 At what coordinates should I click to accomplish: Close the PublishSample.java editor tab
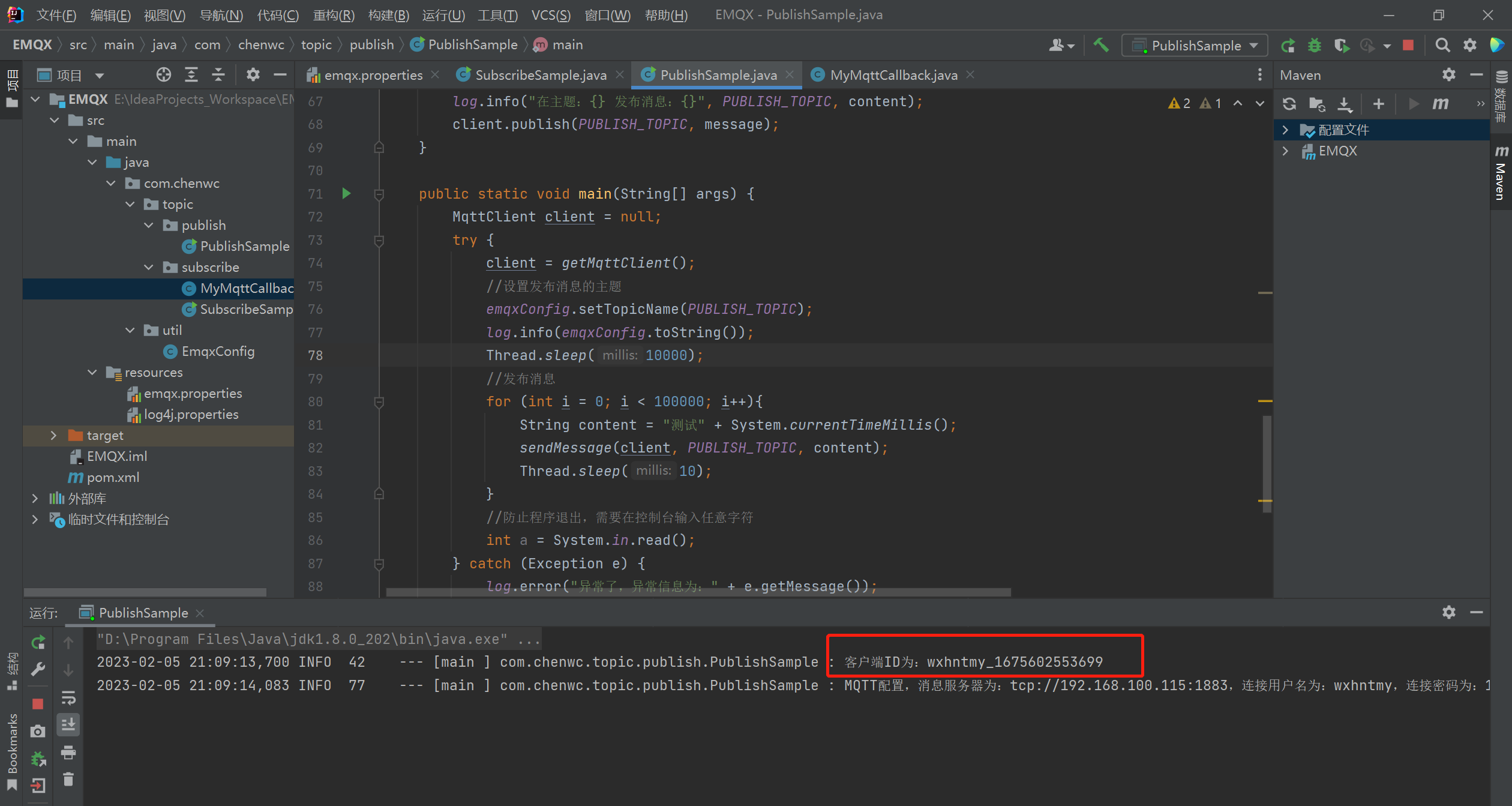tap(790, 74)
